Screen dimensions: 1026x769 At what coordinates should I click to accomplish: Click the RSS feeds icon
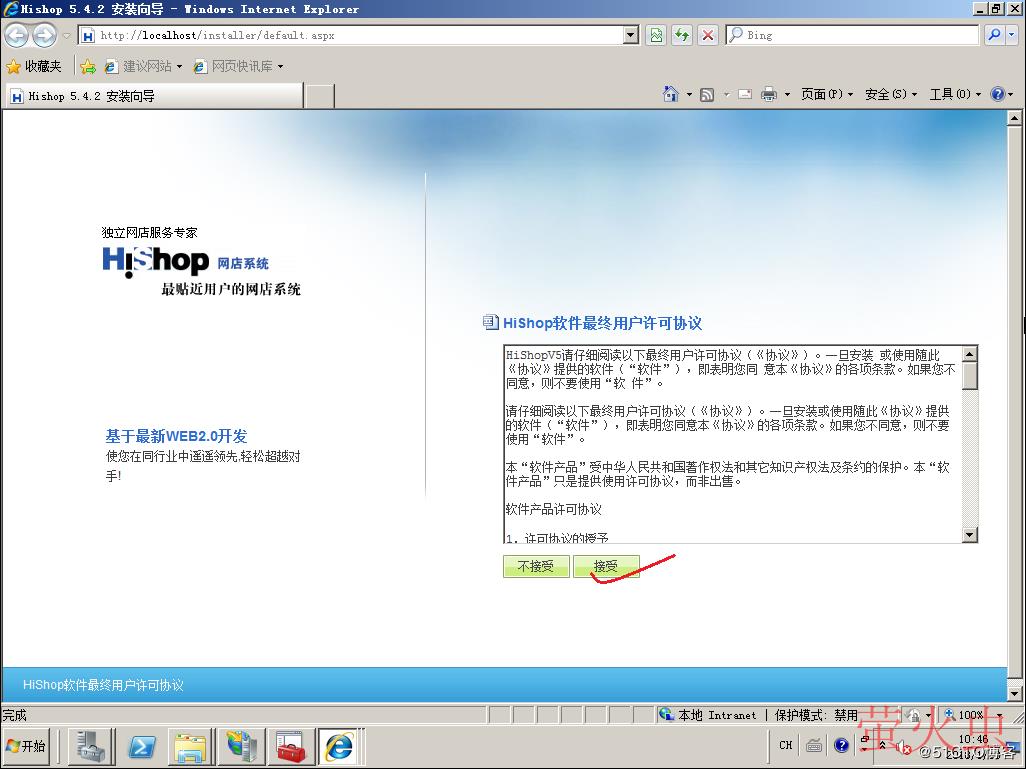point(707,94)
